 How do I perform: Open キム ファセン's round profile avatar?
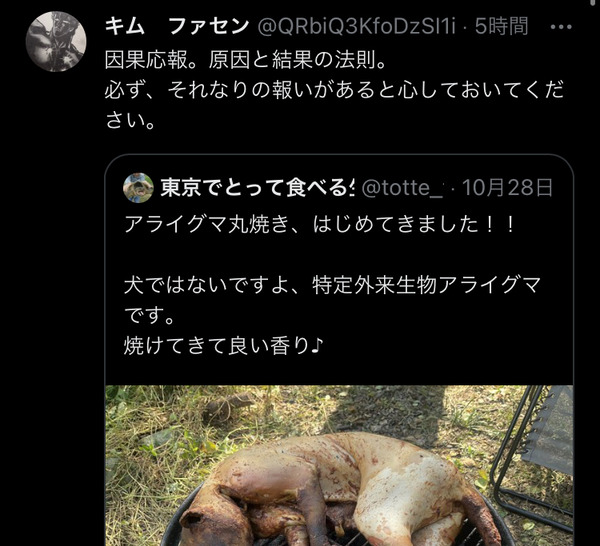point(56,41)
